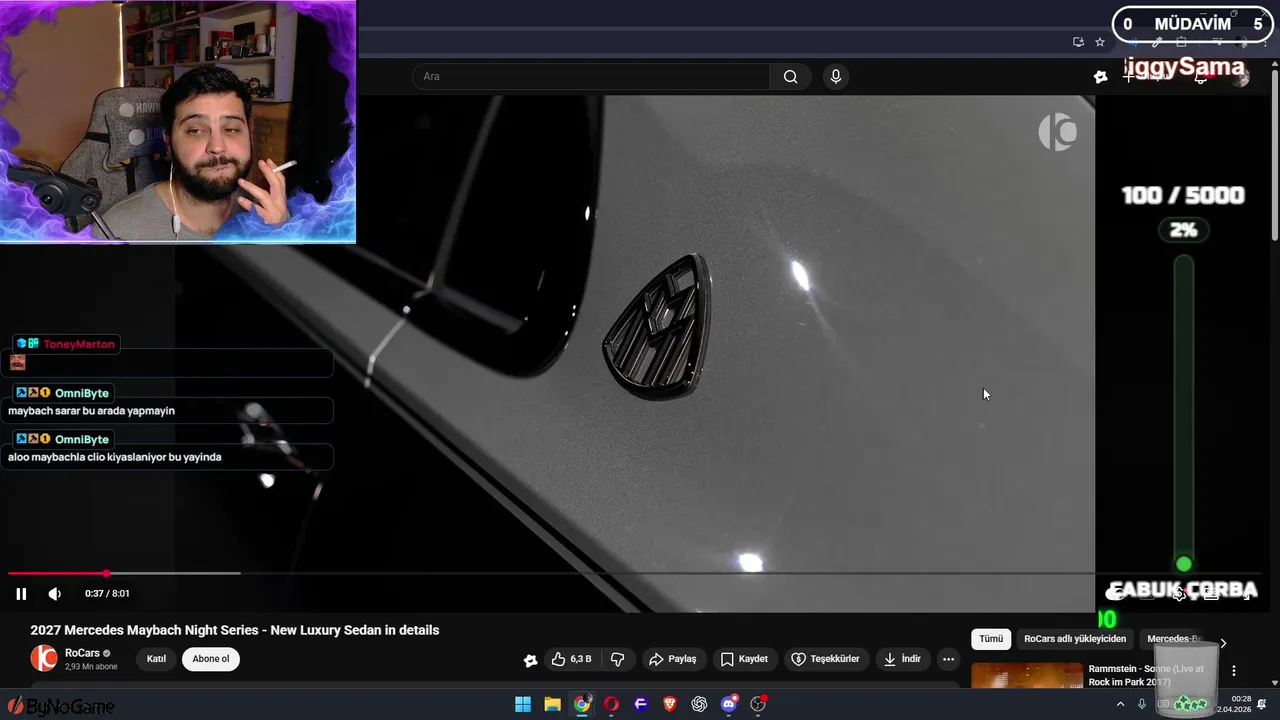Open Rammstein video options three-dot menu

tap(1234, 671)
